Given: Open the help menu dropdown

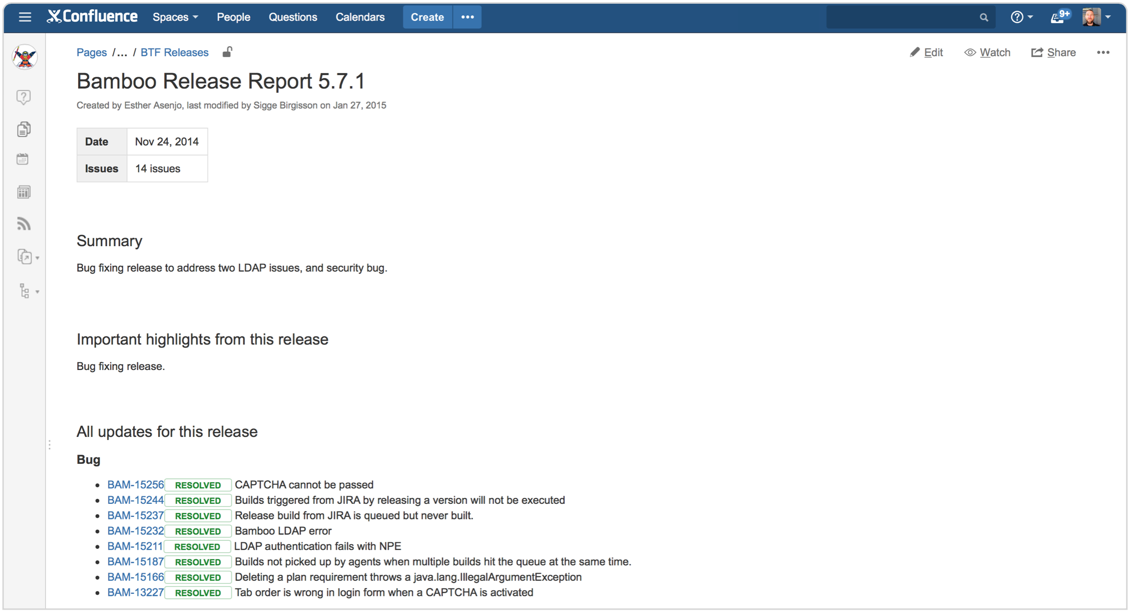Looking at the screenshot, I should (x=1022, y=17).
